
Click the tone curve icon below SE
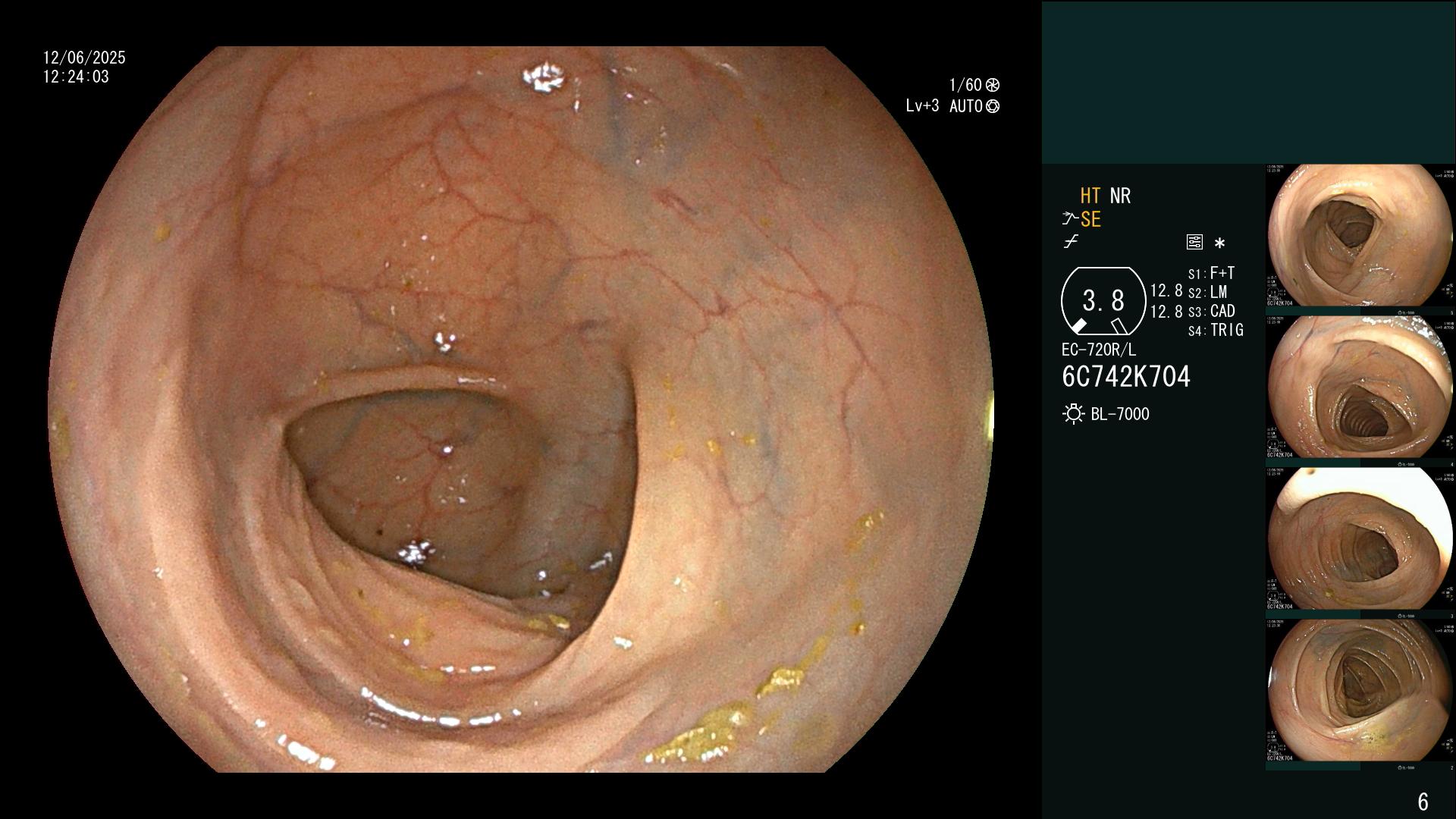[x=1071, y=242]
